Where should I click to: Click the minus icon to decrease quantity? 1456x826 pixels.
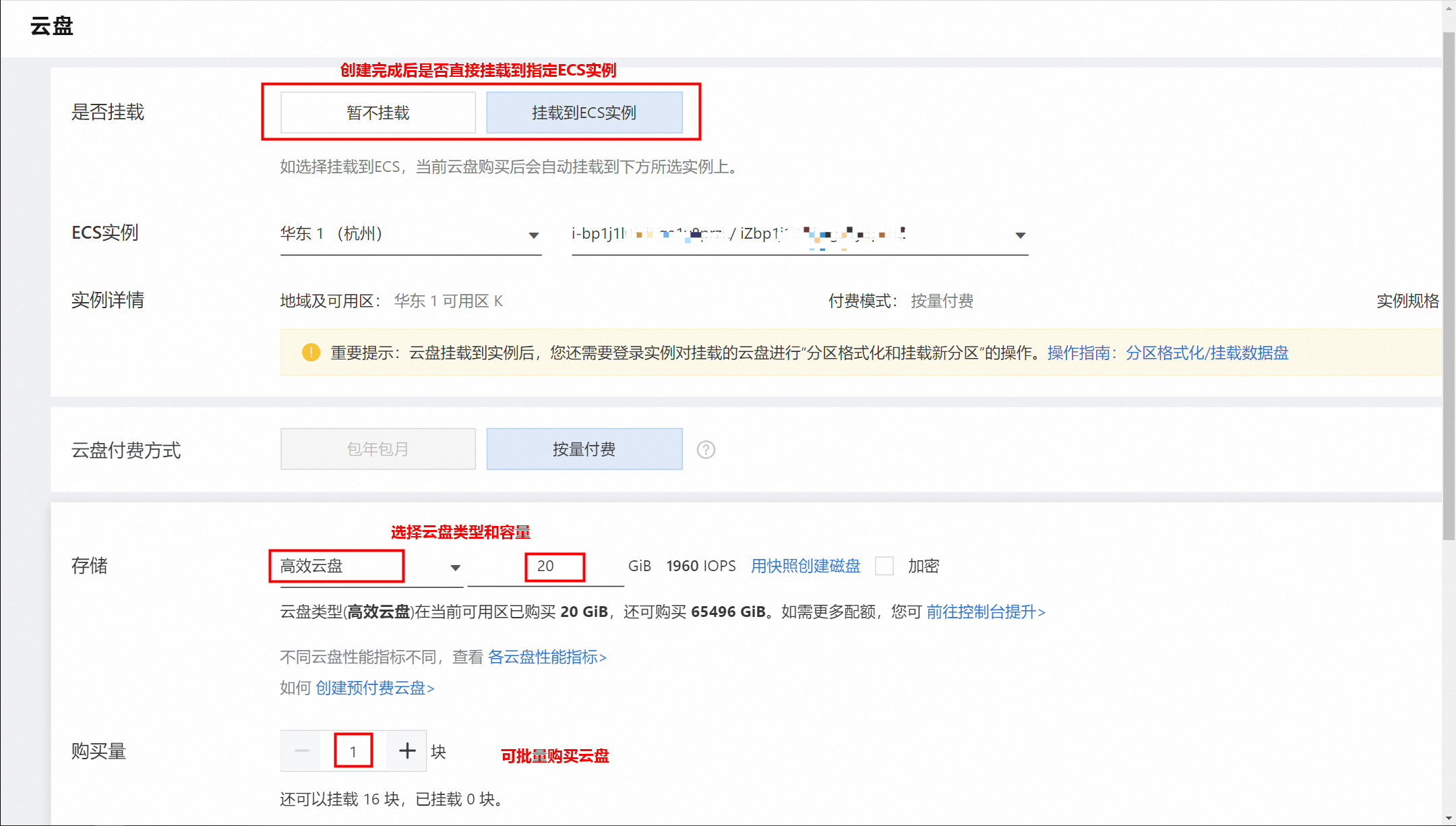pyautogui.click(x=302, y=750)
